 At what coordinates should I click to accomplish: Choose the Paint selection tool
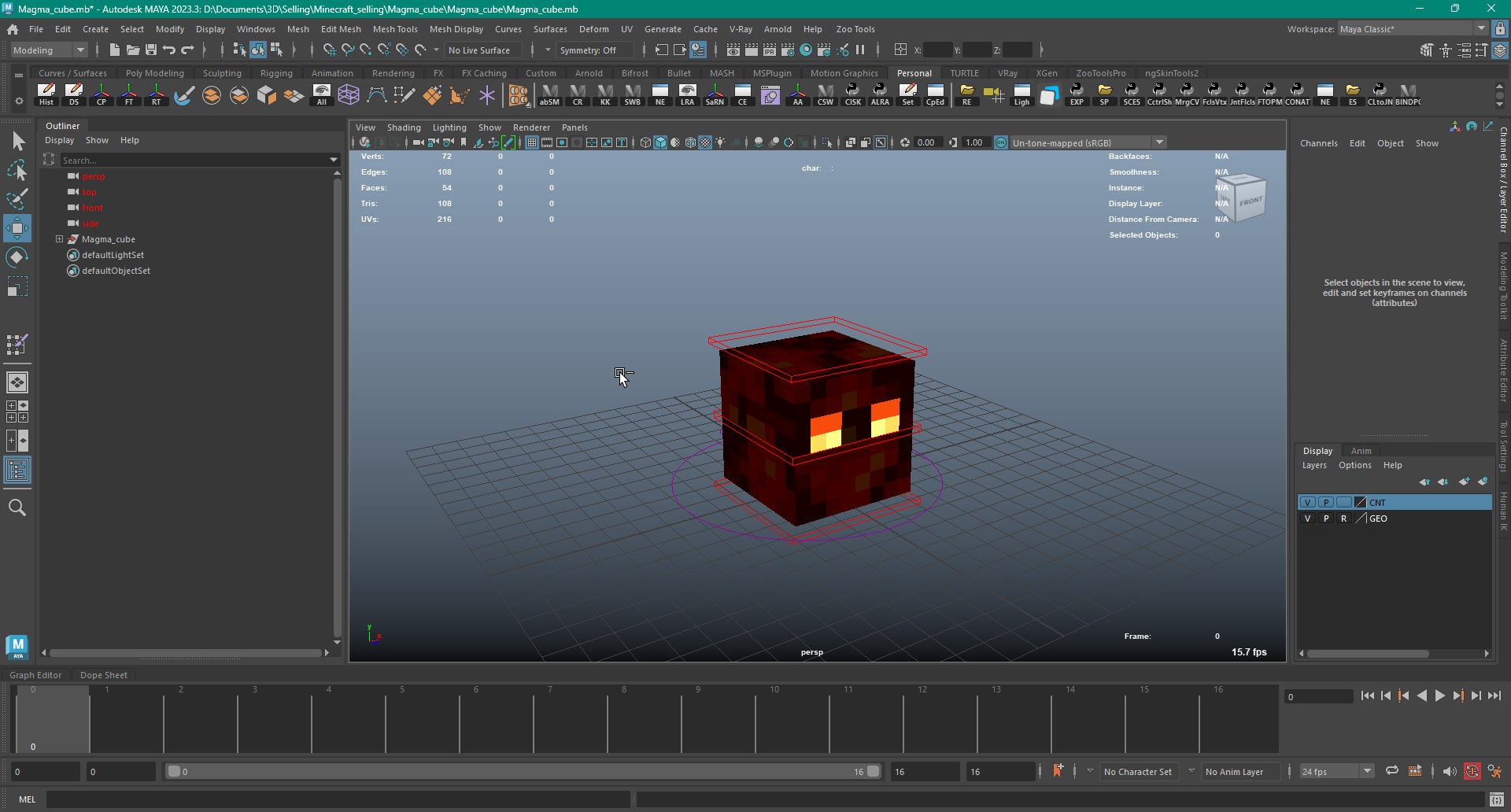17,199
